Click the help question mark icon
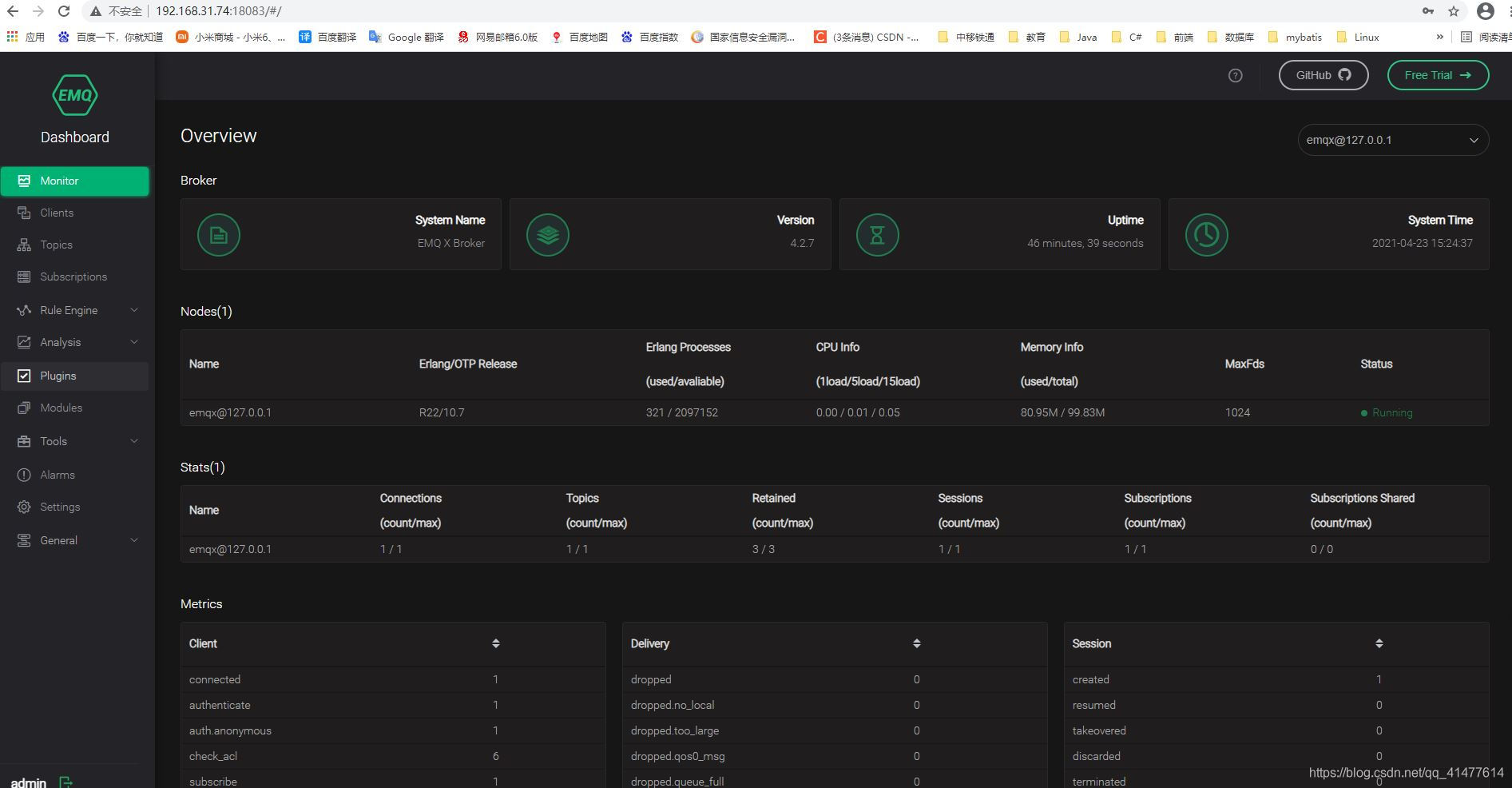 [x=1236, y=75]
